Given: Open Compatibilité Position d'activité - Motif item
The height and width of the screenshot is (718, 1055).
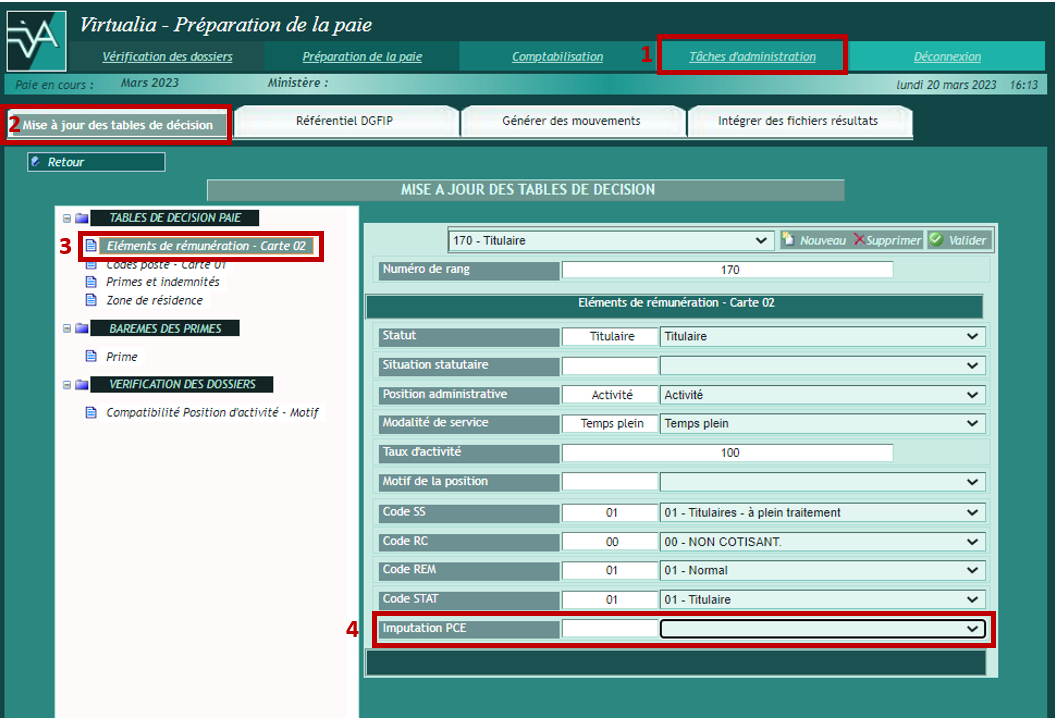Looking at the screenshot, I should (x=212, y=412).
